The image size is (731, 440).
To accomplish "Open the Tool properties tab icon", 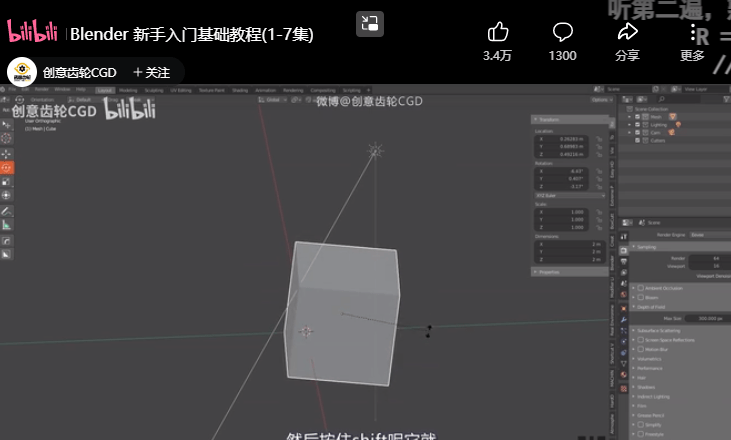I will click(x=624, y=237).
